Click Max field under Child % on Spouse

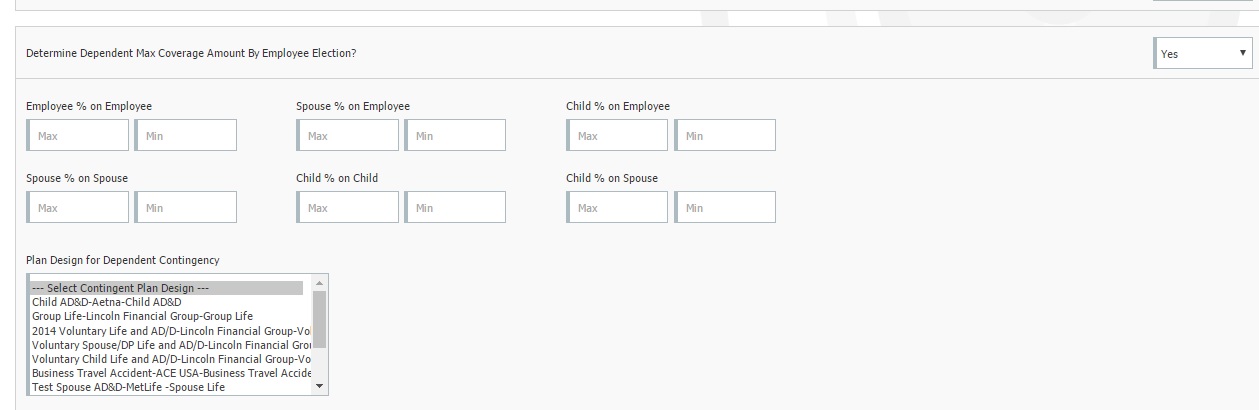click(617, 207)
